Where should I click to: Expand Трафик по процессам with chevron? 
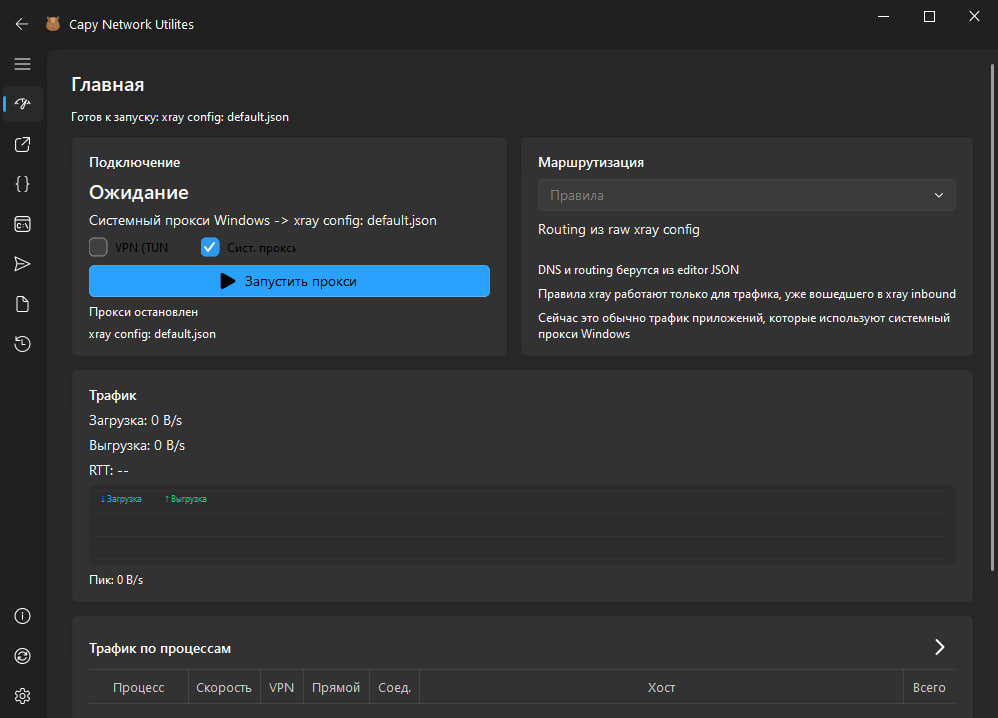939,647
